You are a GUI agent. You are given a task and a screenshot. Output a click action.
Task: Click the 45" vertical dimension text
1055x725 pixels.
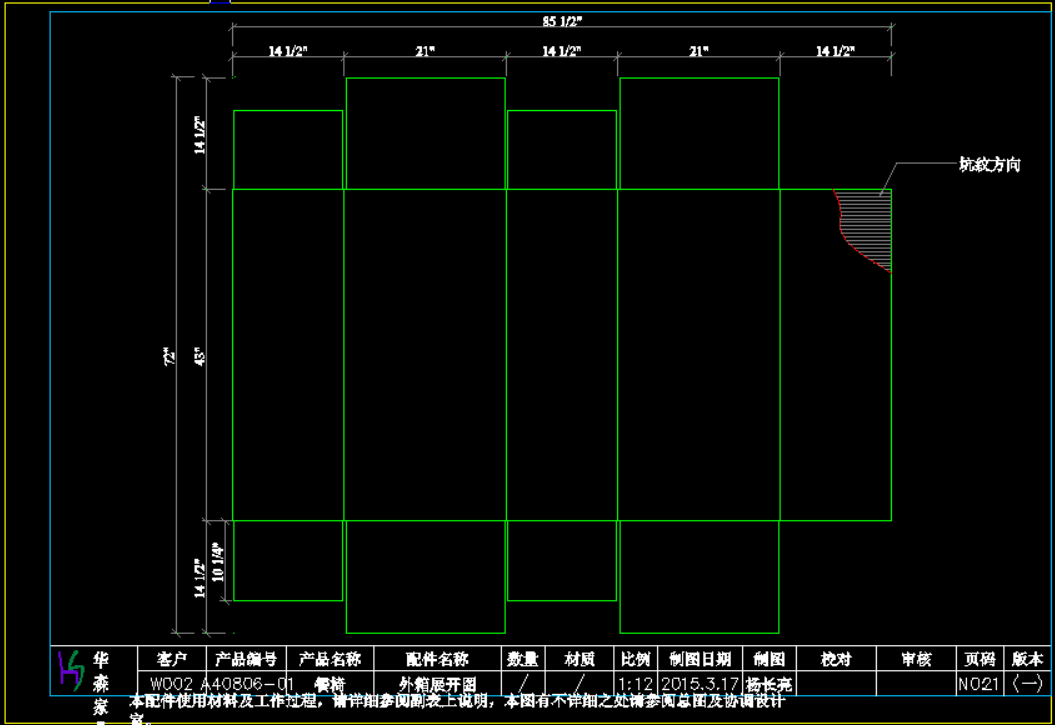[199, 355]
